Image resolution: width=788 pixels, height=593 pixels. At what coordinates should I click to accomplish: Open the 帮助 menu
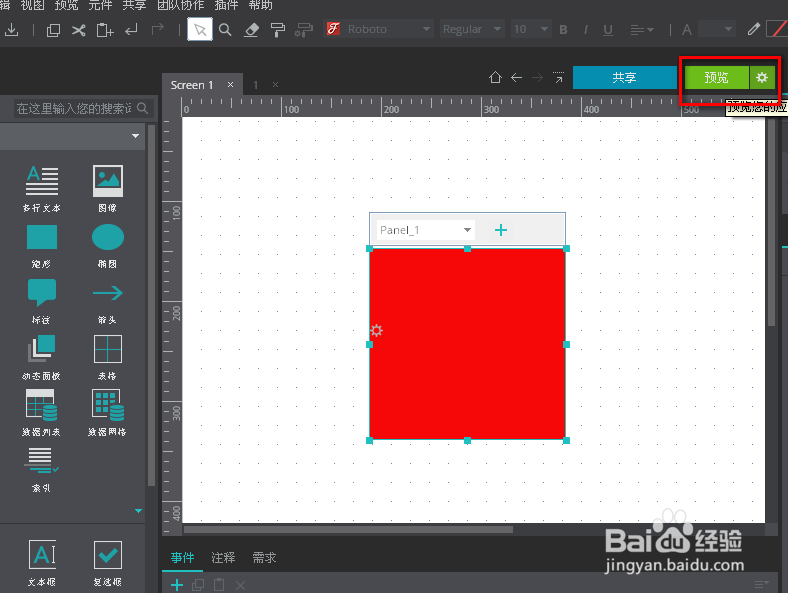click(261, 6)
